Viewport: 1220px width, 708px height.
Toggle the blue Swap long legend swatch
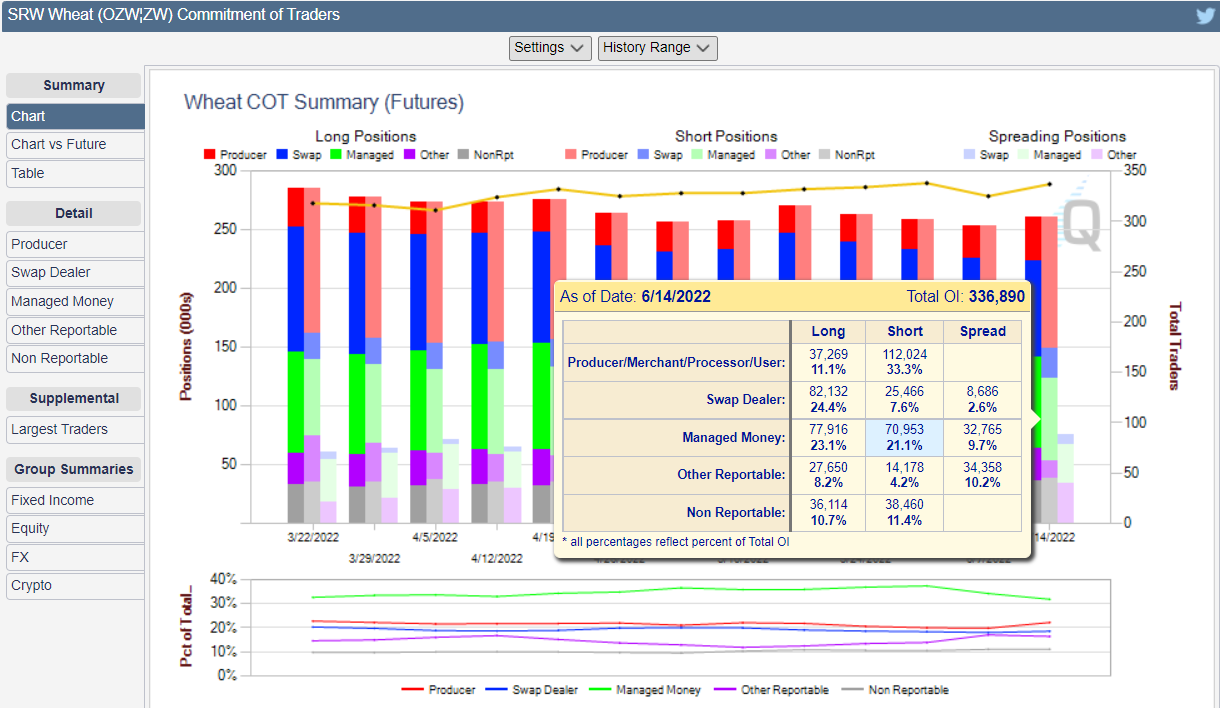[283, 155]
